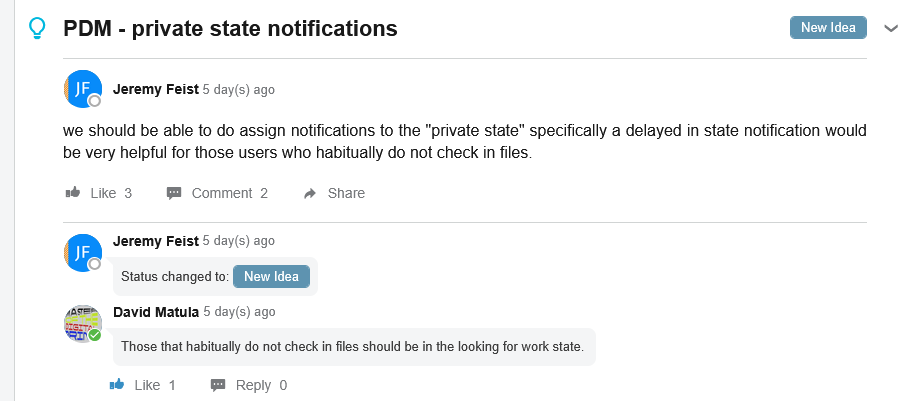Click Jeremy Feist's avatar on the post
The height and width of the screenshot is (401, 904).
tap(83, 89)
